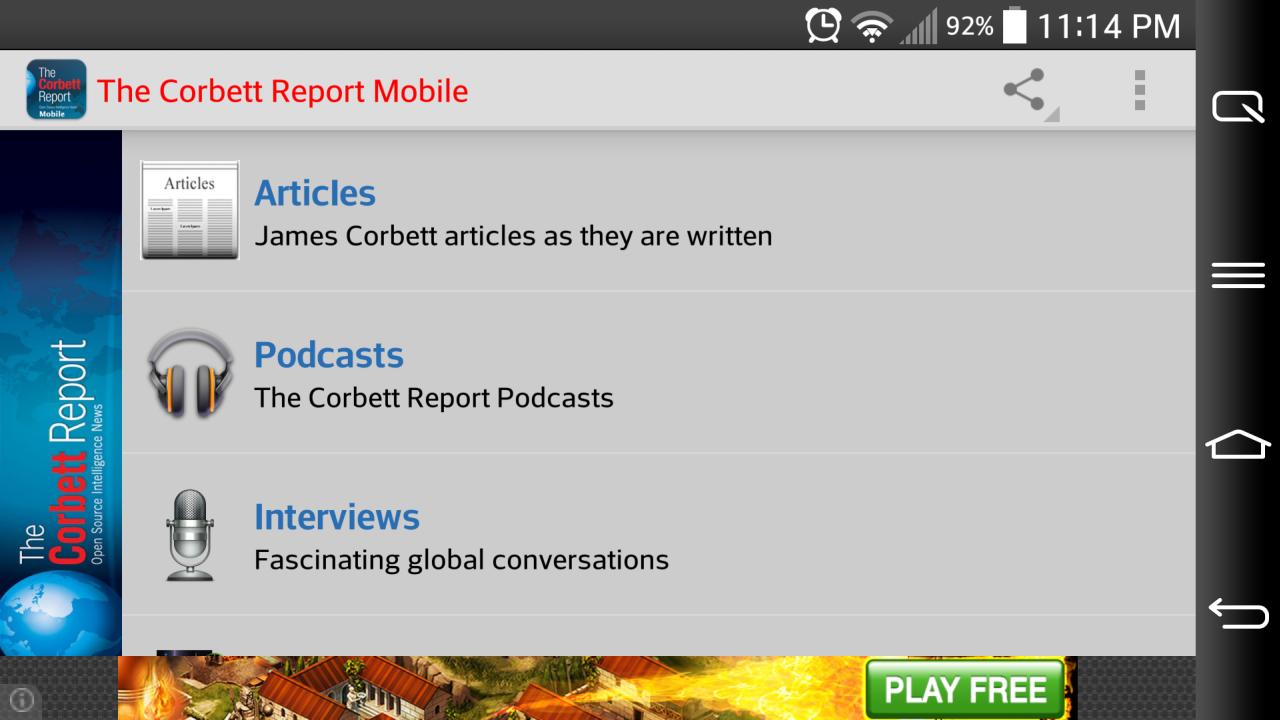Viewport: 1280px width, 720px height.
Task: Tap The Corbett Report sidebar banner
Action: tap(61, 393)
